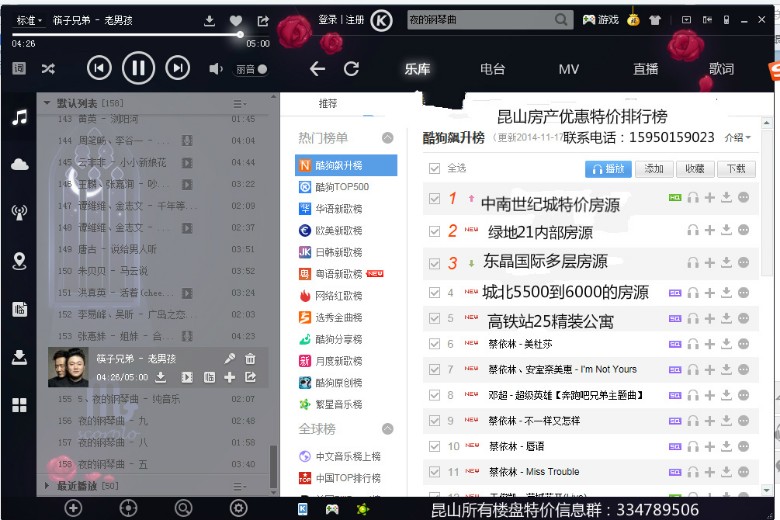
Task: Click the 添加 button
Action: point(654,169)
